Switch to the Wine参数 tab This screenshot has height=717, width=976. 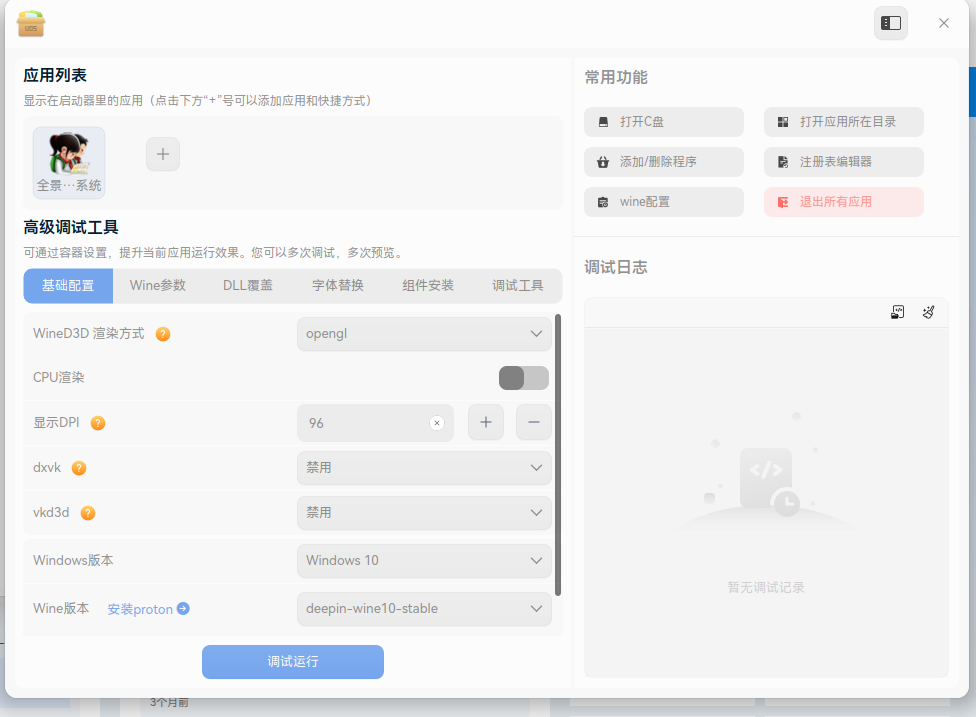(x=157, y=286)
